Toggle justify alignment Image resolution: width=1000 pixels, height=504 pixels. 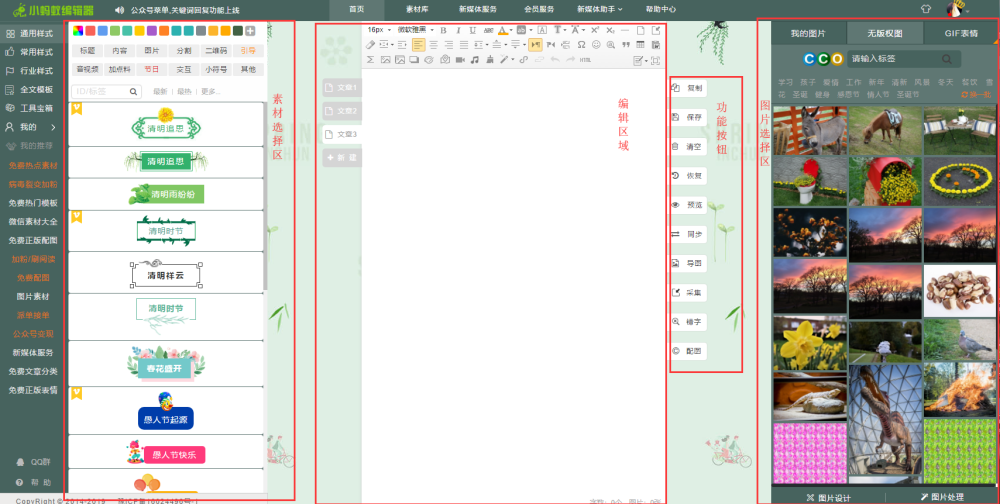[x=464, y=45]
